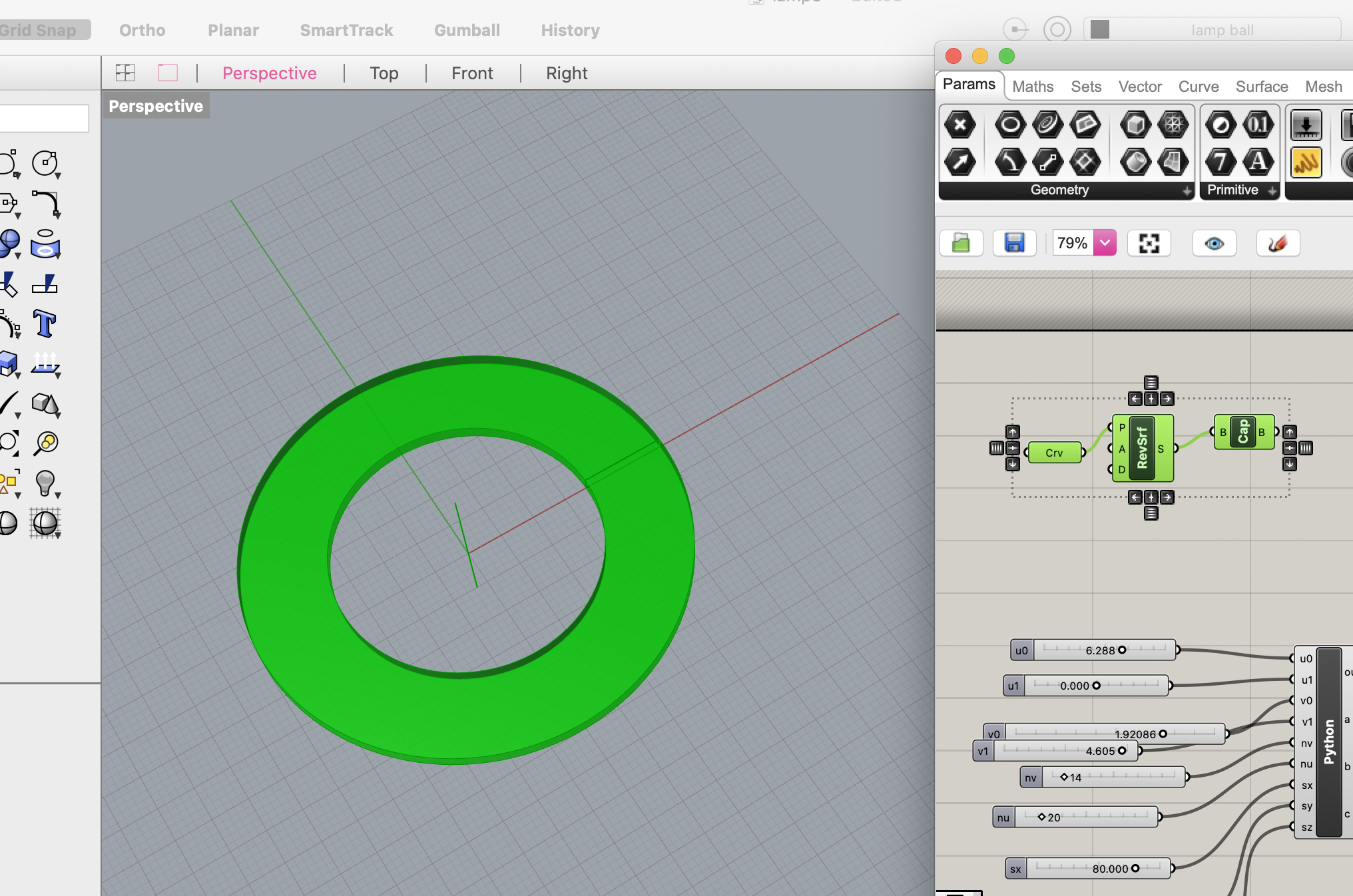Viewport: 1353px width, 896px height.
Task: Select the Rhino light bulb tool
Action: (45, 483)
